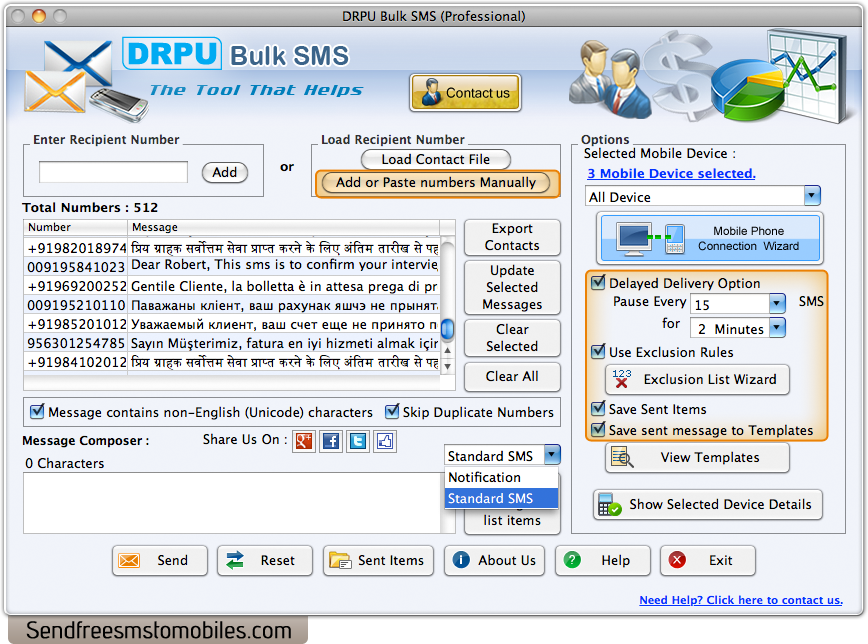Viewport: 868px width, 644px height.
Task: Click the blue info icon on About Us
Action: [x=461, y=560]
